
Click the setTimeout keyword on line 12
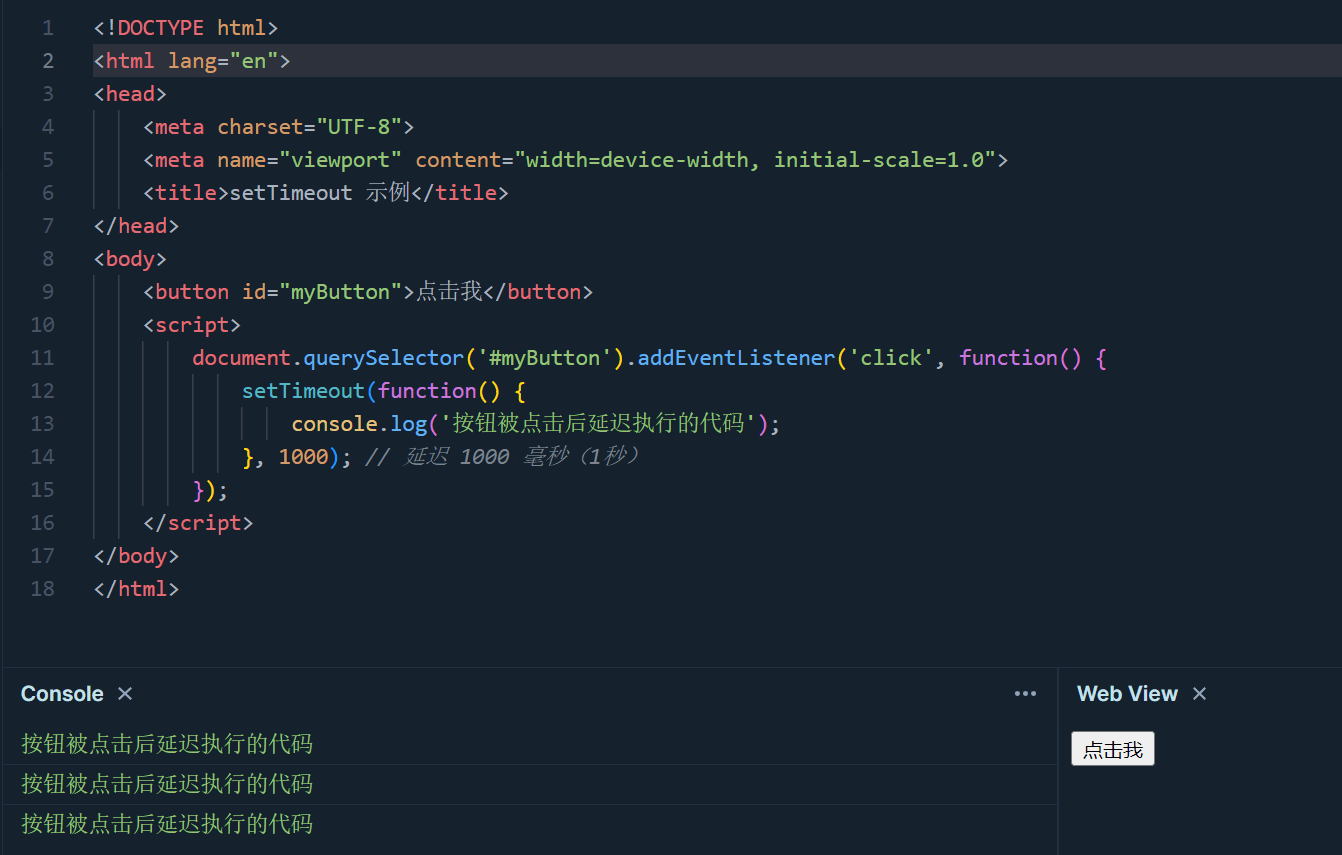(x=303, y=390)
